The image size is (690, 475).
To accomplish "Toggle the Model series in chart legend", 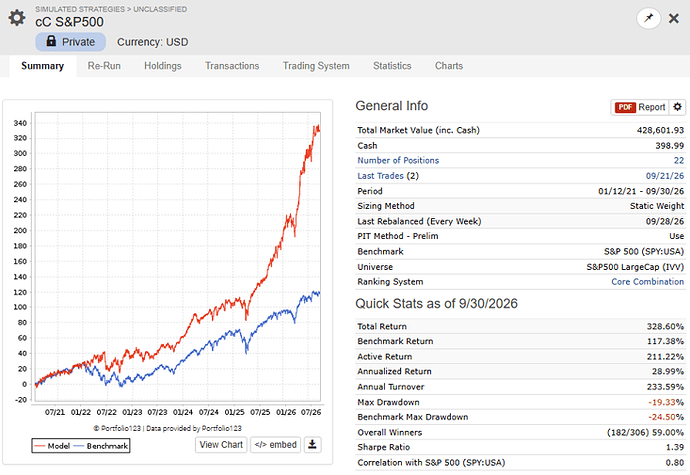I will 52,446.
